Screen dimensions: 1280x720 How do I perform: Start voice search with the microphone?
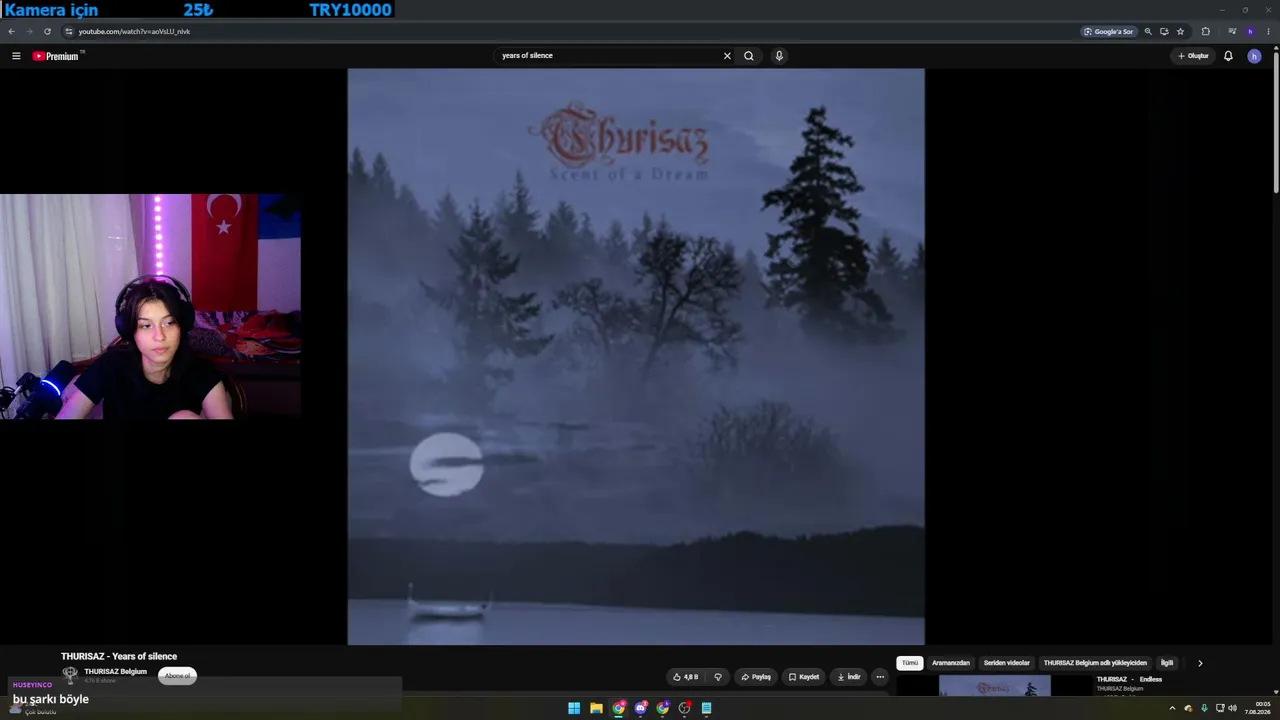coord(779,56)
